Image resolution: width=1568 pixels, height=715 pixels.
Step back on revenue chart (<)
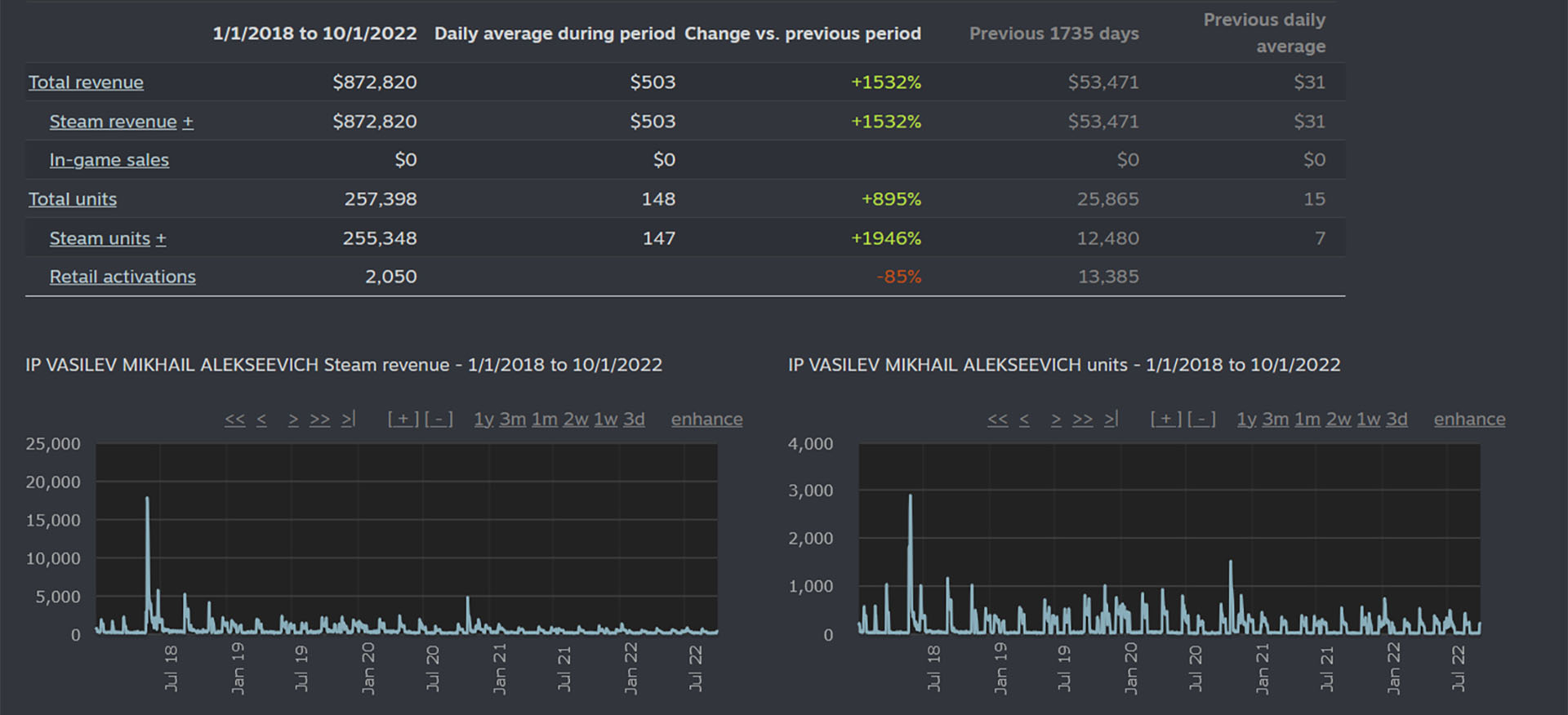click(261, 420)
